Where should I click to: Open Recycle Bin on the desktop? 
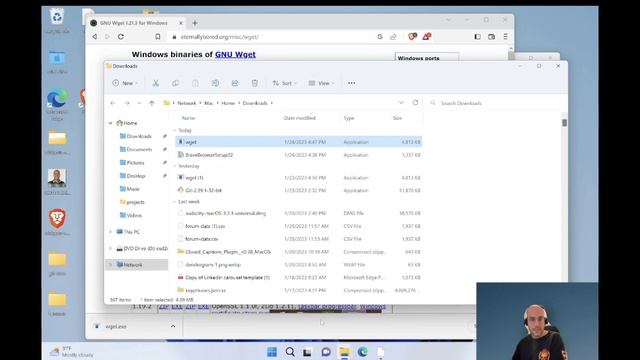pos(57,20)
